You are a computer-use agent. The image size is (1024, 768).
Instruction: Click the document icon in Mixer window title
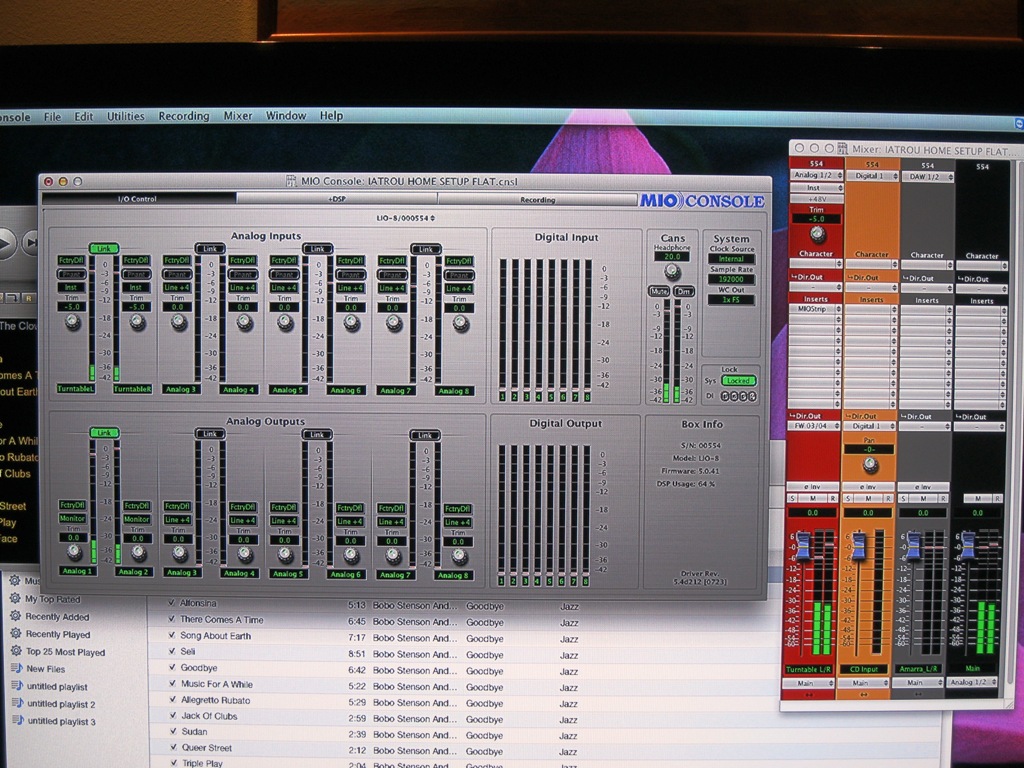coord(842,149)
